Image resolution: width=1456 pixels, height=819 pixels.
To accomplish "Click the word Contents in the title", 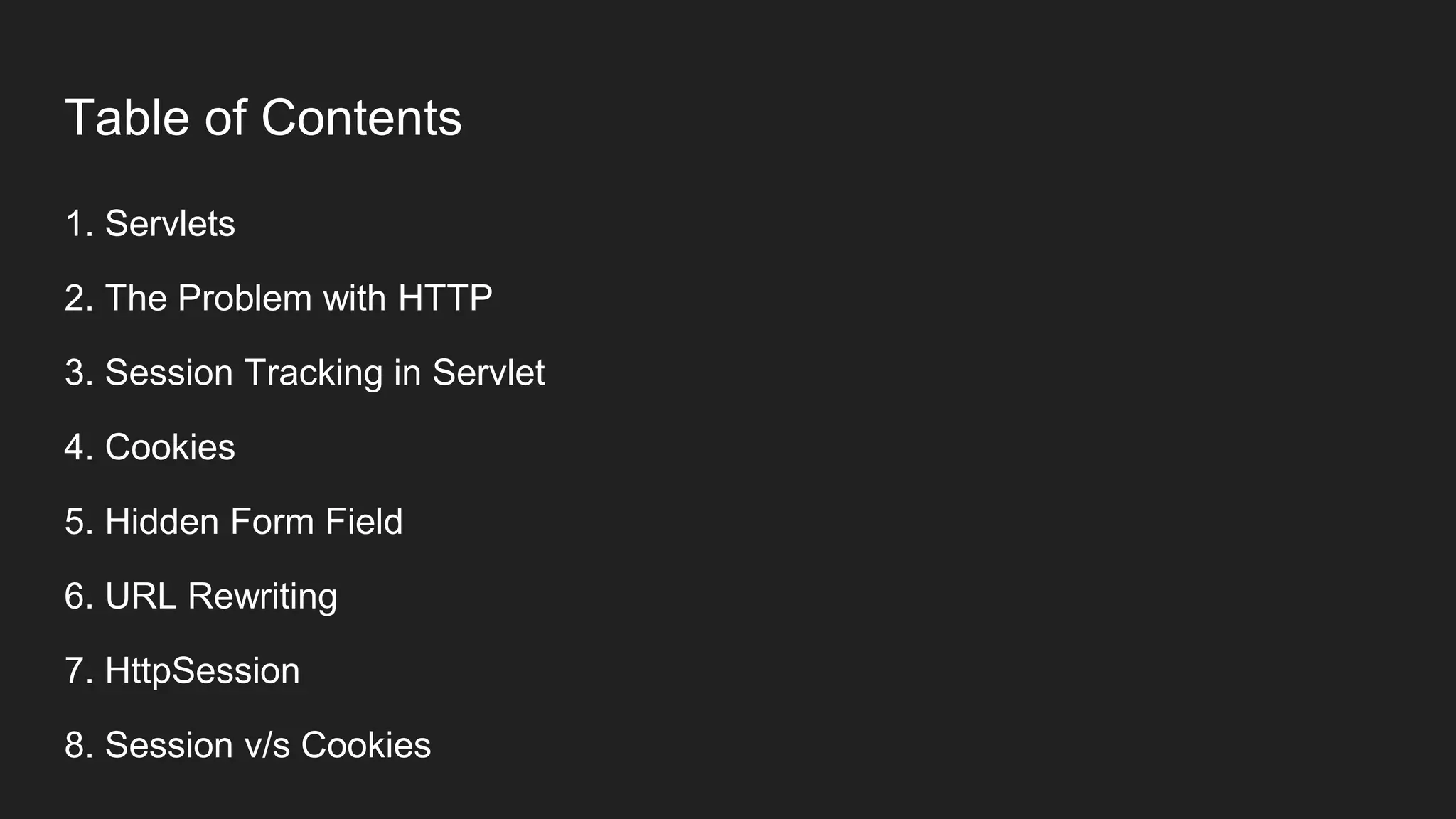I will [361, 118].
